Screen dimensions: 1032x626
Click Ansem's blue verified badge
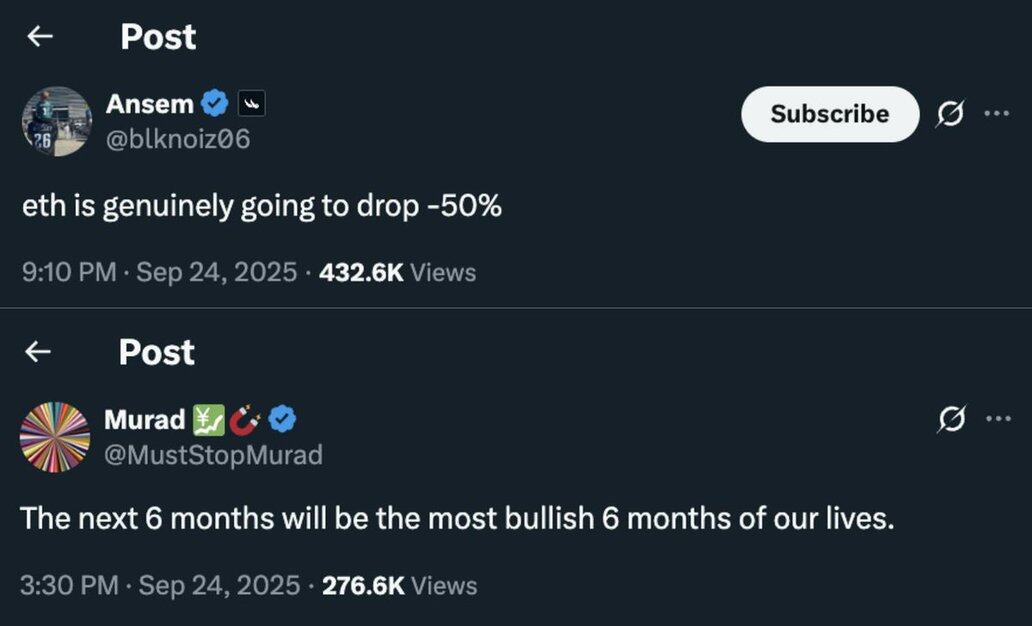[215, 103]
